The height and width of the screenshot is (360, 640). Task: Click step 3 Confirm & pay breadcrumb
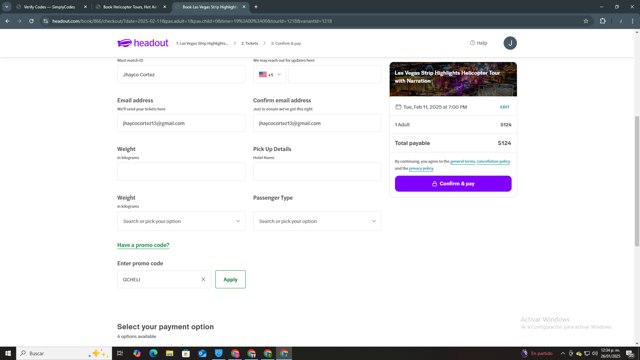286,43
